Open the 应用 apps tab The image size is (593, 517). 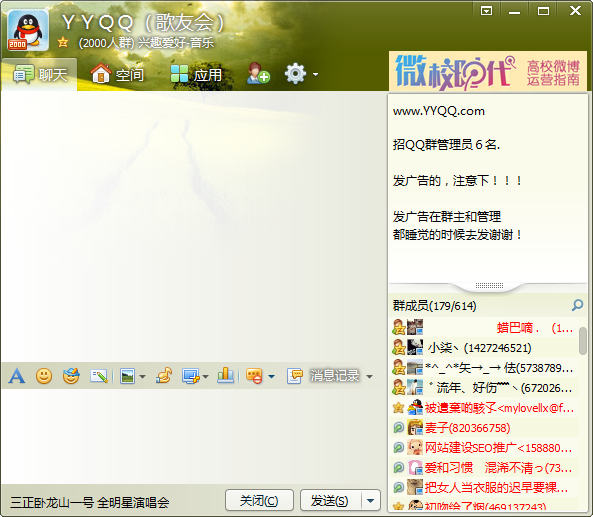(x=196, y=74)
